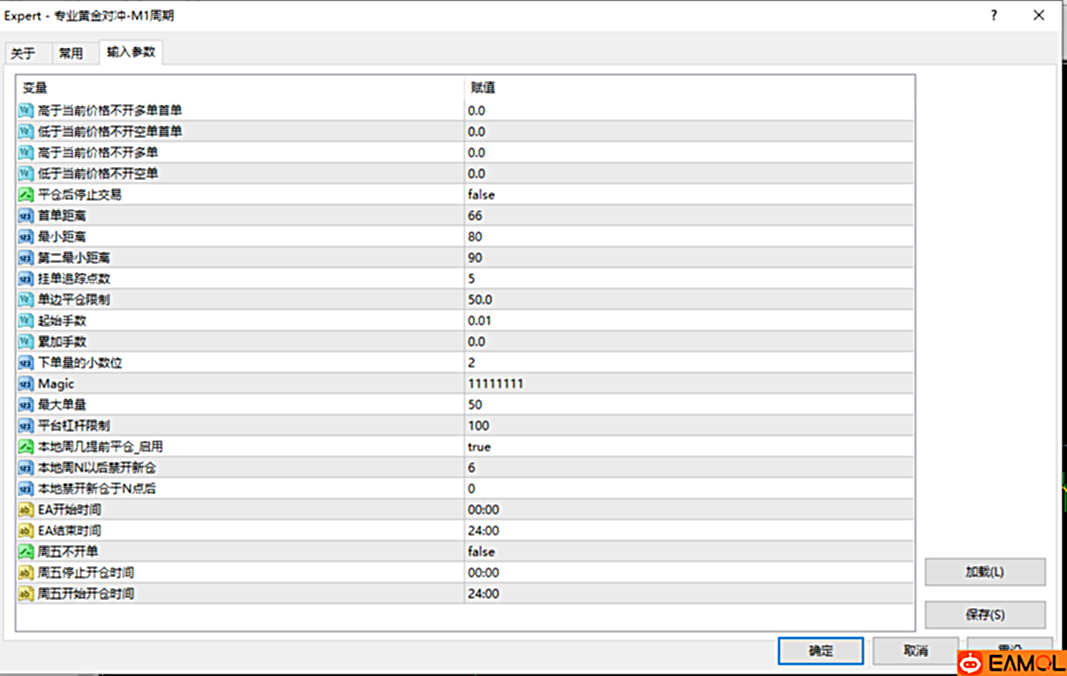Cancel the dialog using 取消

pos(915,651)
